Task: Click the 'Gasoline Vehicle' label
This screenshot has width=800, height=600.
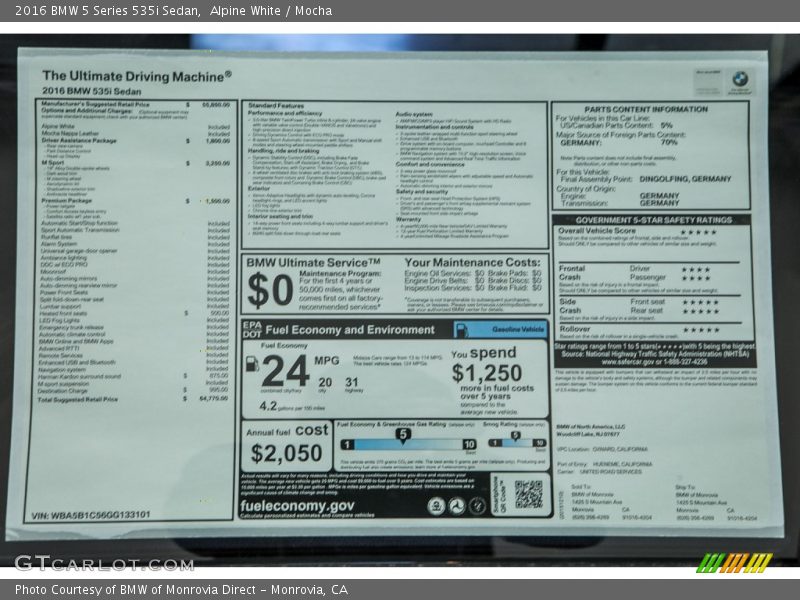Action: (518, 330)
